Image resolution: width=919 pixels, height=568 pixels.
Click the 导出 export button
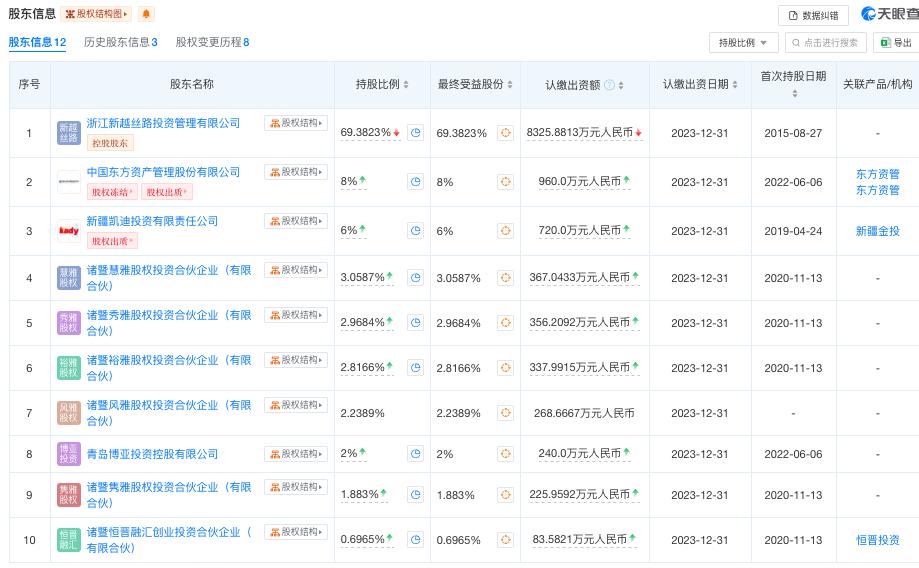pyautogui.click(x=897, y=43)
